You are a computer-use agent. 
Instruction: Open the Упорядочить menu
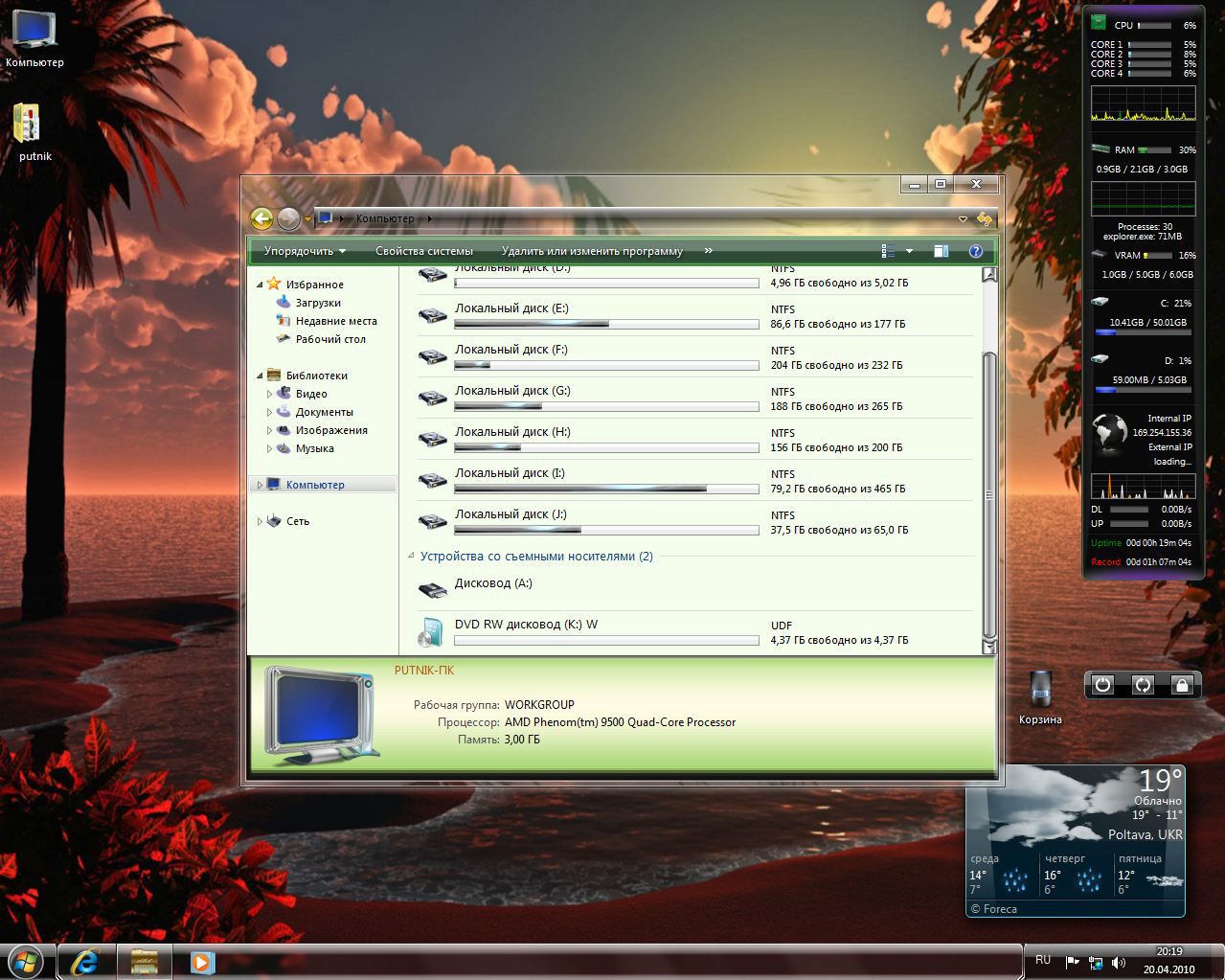[x=305, y=251]
